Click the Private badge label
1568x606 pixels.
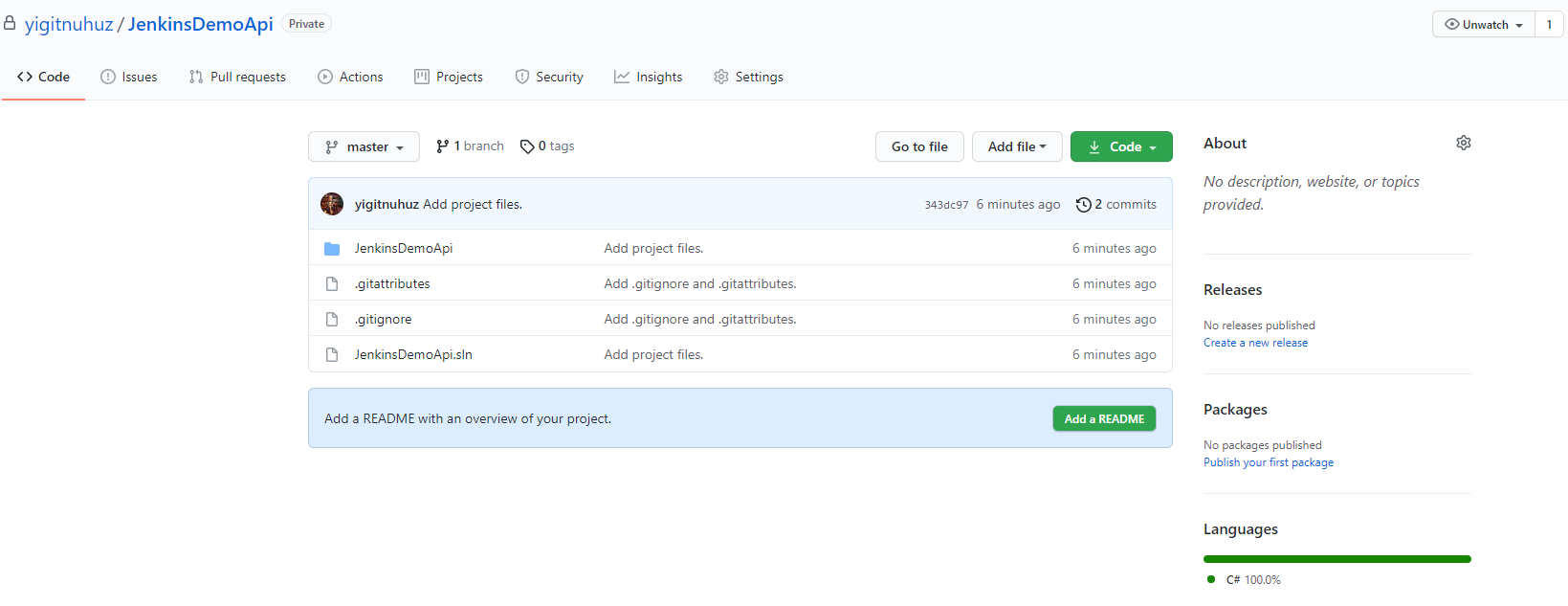coord(306,24)
